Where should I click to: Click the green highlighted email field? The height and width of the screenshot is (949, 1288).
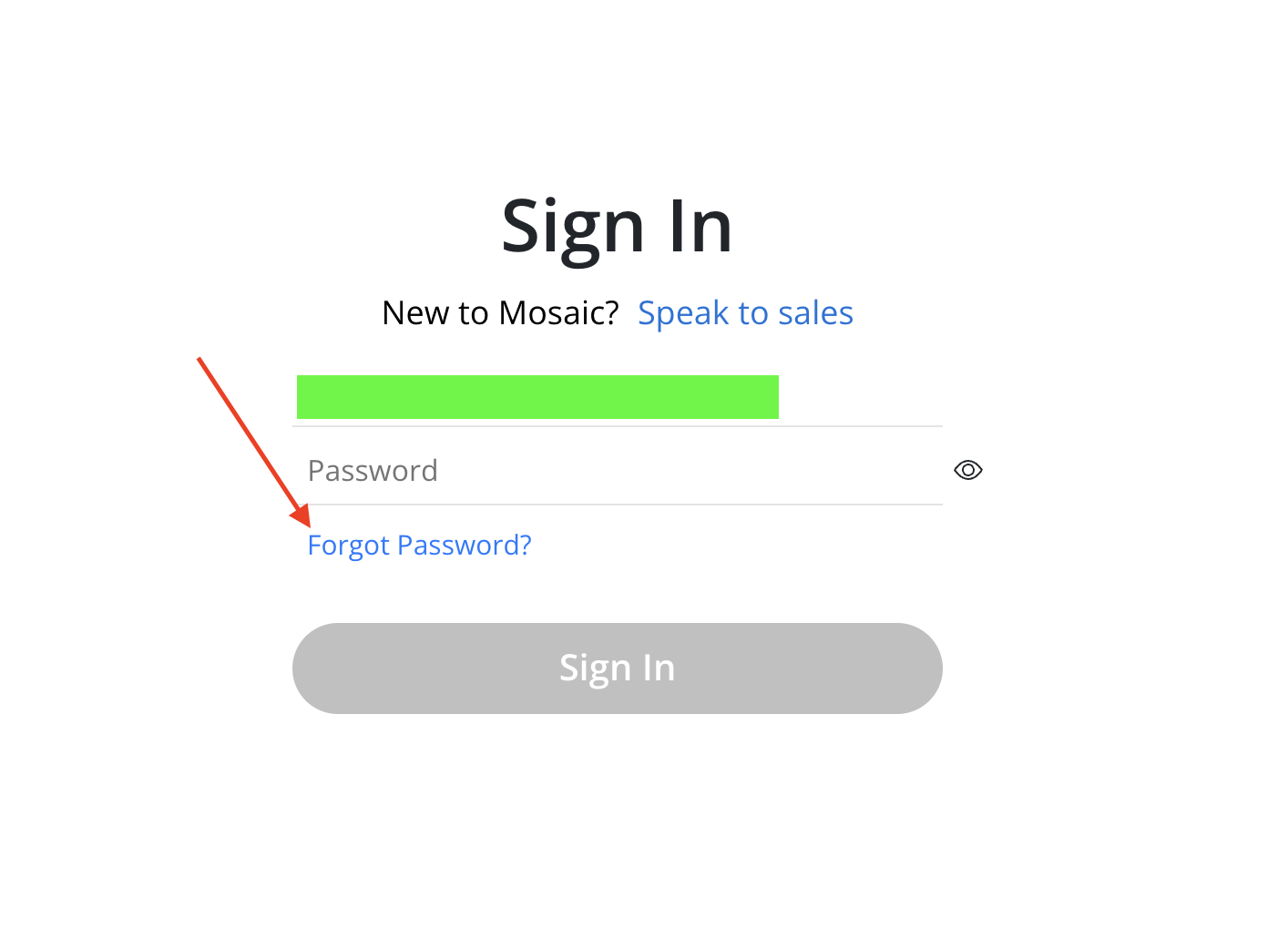[x=618, y=397]
